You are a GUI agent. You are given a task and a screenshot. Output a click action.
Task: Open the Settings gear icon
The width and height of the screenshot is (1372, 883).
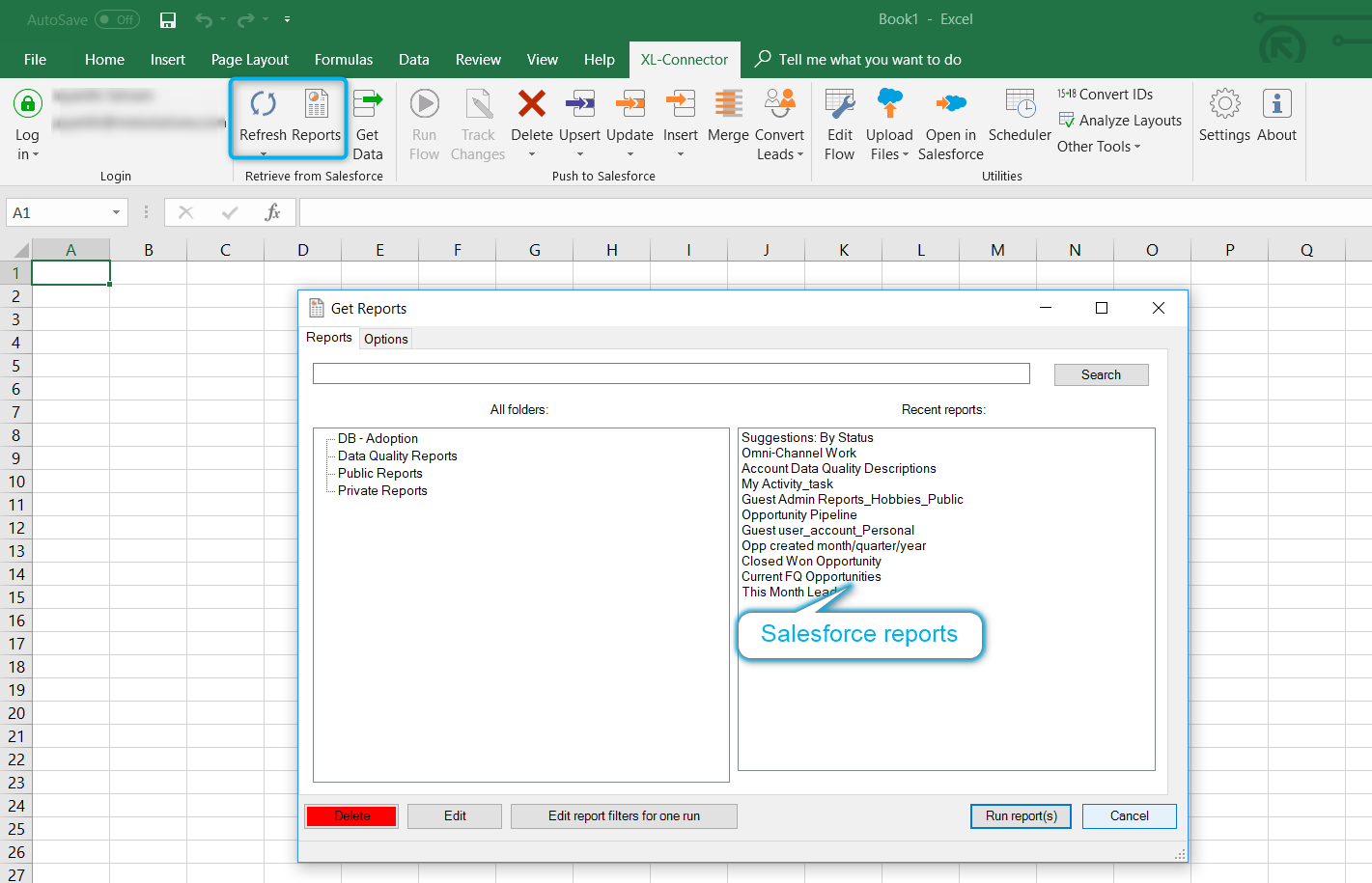pos(1224,103)
